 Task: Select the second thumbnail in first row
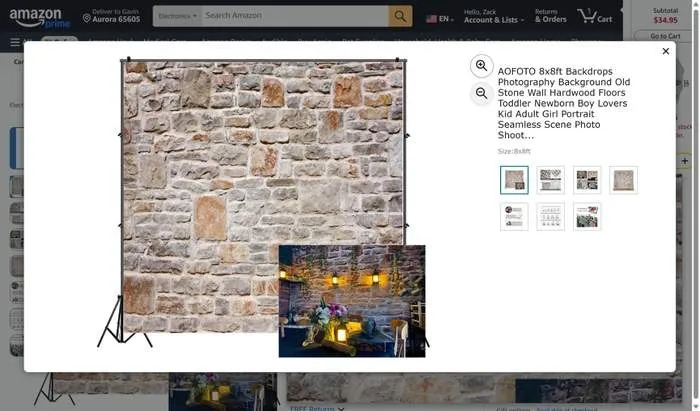(x=551, y=180)
